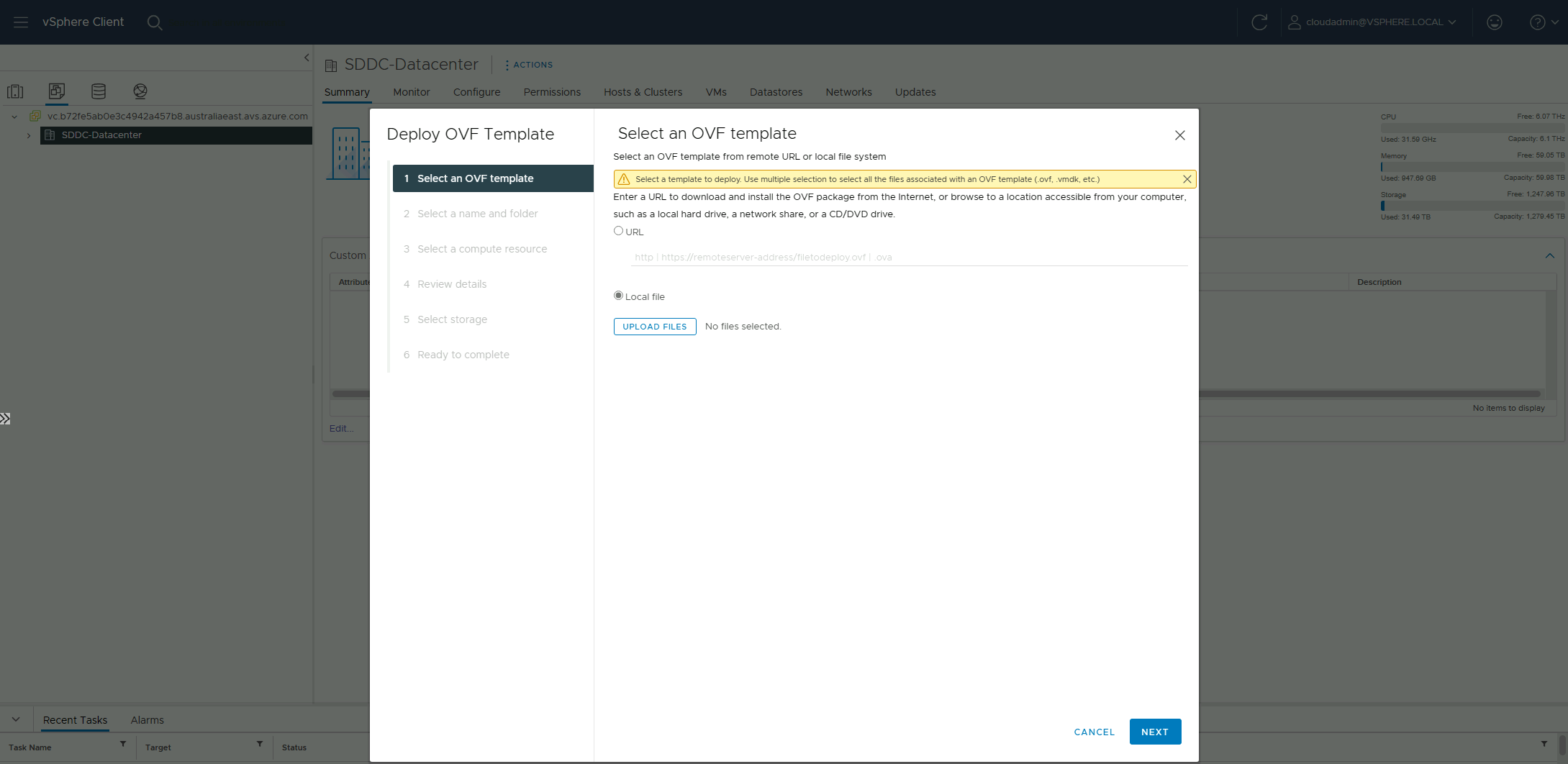This screenshot has height=764, width=1568.
Task: Open the Datastores tab
Action: click(776, 92)
